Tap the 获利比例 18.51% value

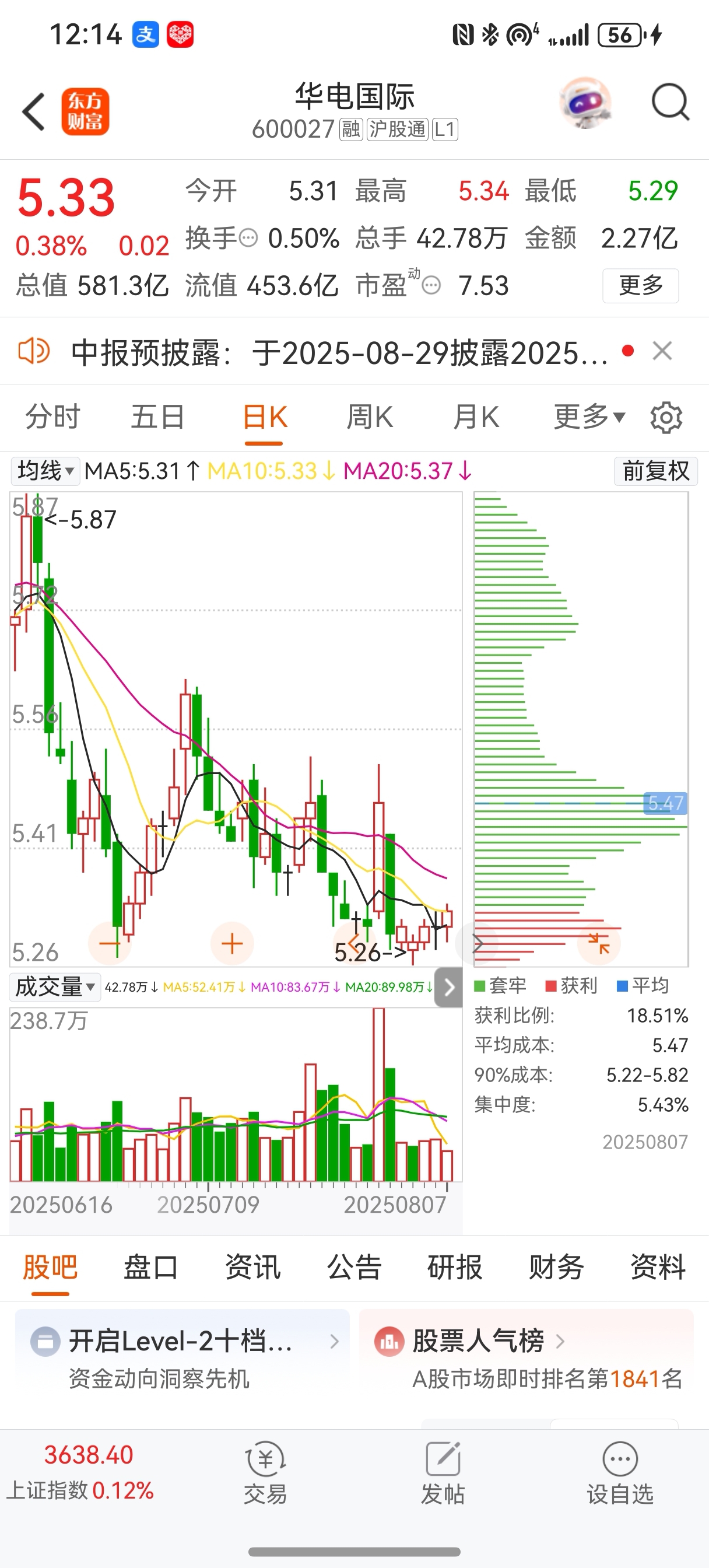[657, 1016]
